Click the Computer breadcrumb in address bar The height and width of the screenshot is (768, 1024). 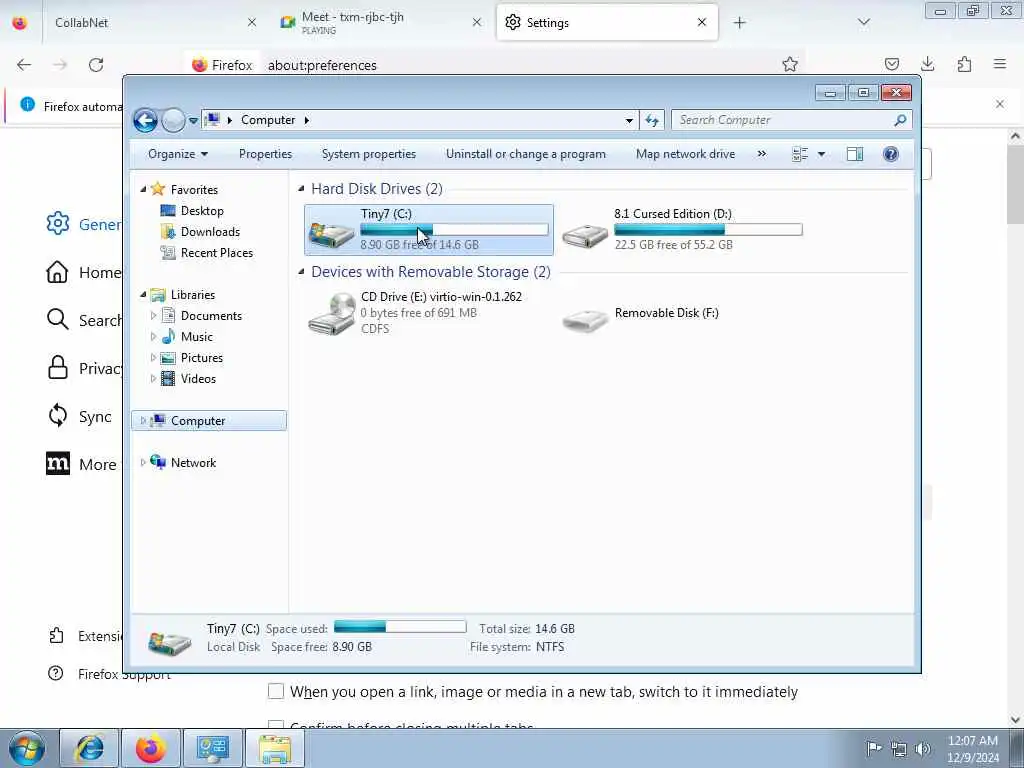pos(268,120)
